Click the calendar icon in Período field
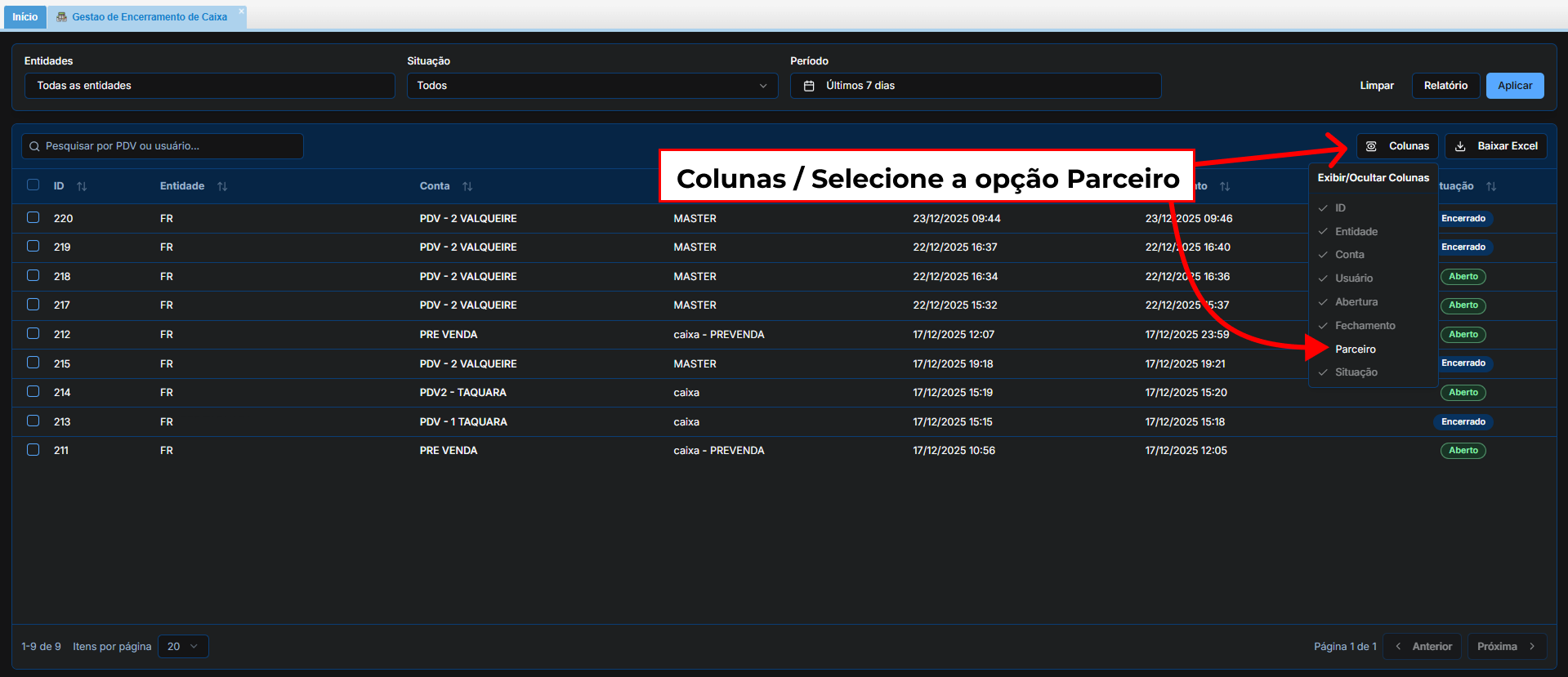The height and width of the screenshot is (677, 1568). pos(809,86)
